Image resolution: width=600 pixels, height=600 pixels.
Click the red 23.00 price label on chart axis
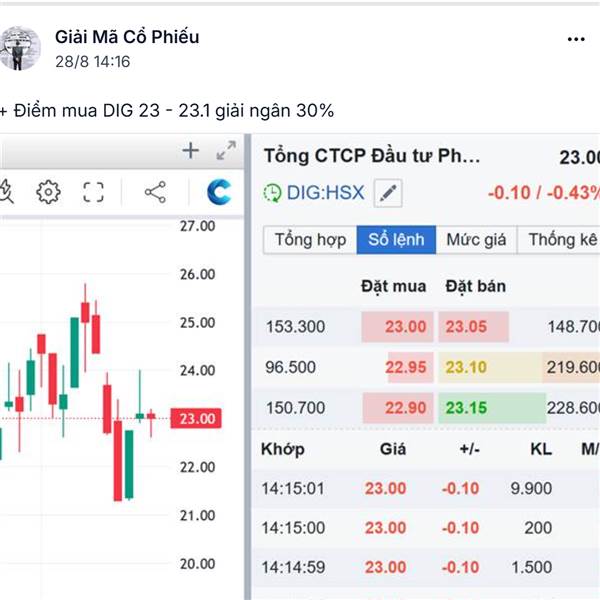click(196, 418)
